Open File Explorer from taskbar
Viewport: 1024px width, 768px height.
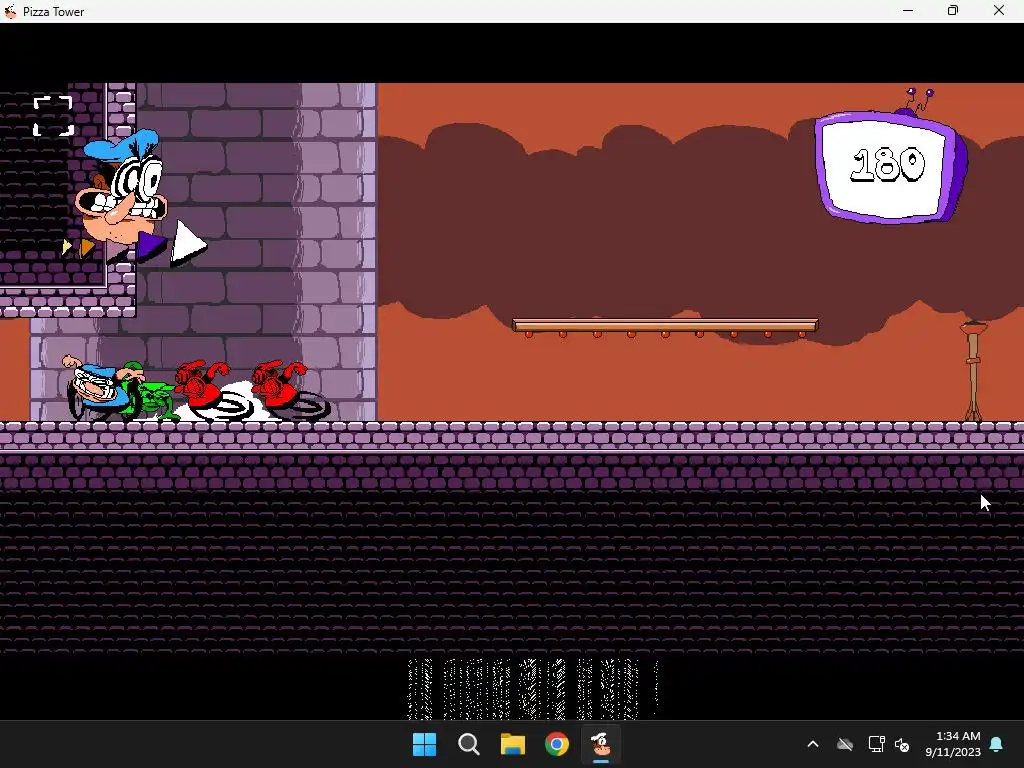tap(513, 744)
